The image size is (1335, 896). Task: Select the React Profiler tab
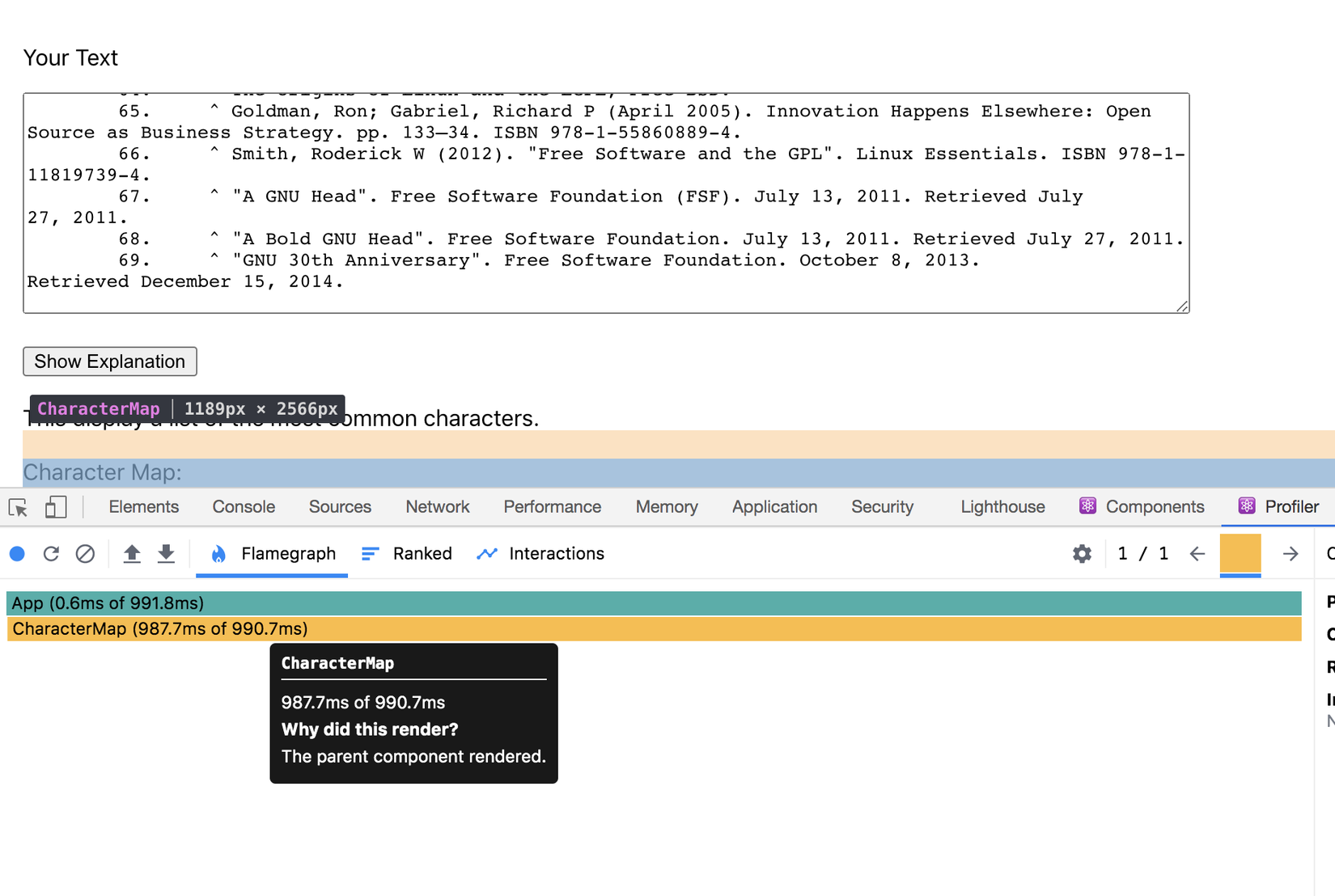coord(1278,507)
